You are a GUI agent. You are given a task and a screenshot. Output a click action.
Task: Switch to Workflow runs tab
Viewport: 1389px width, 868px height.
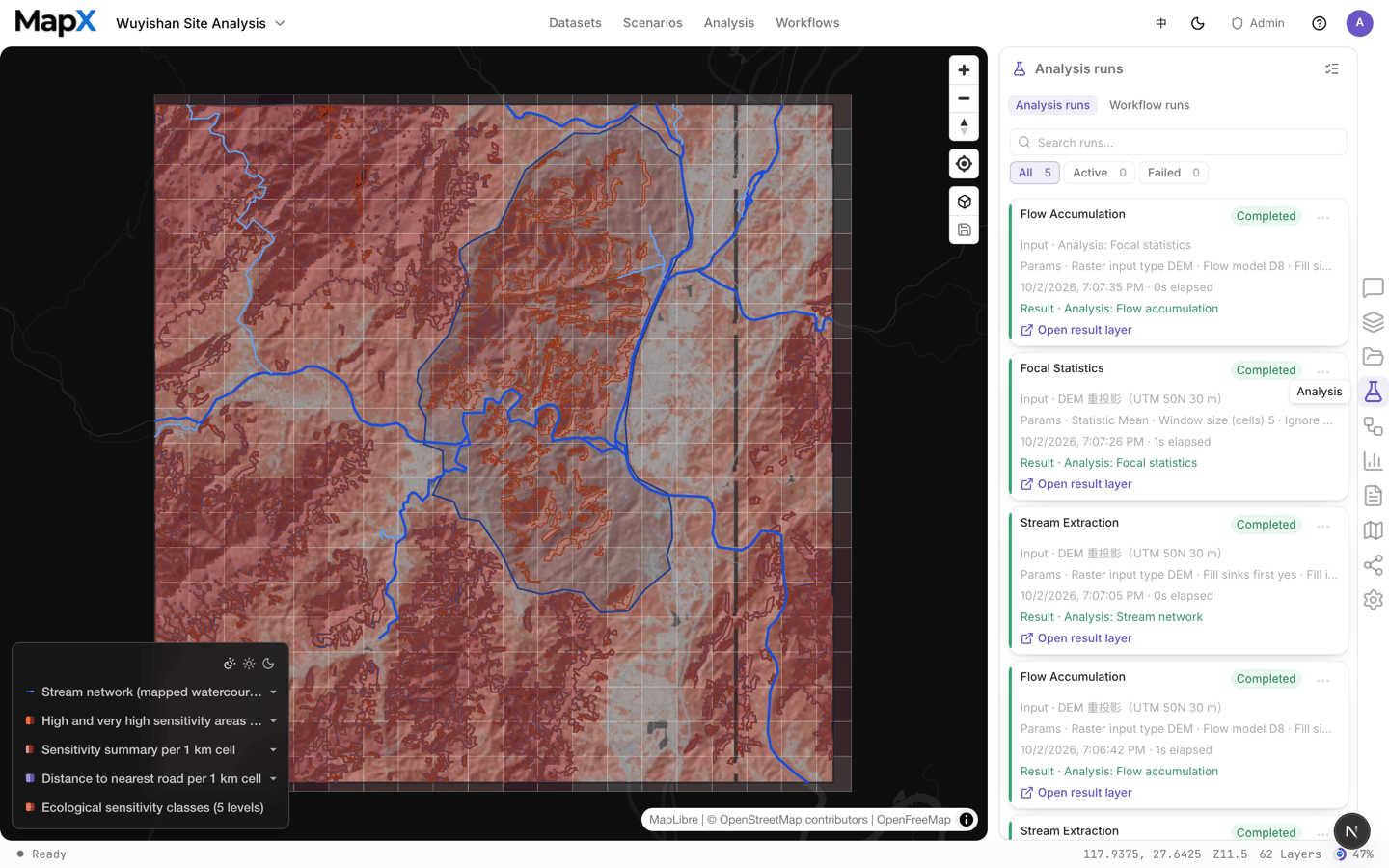[1149, 105]
